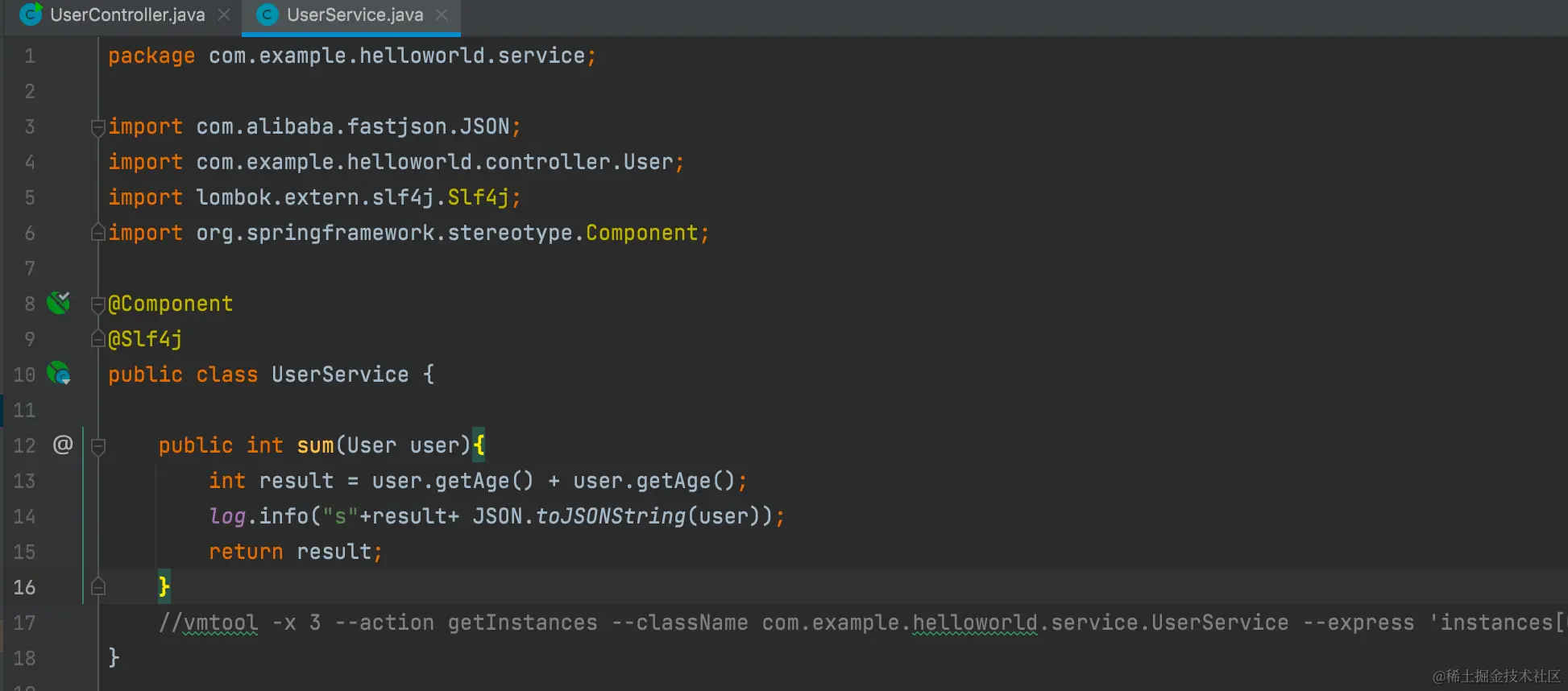Close the UserService.java tab
Viewport: 1568px width, 691px height.
point(442,14)
